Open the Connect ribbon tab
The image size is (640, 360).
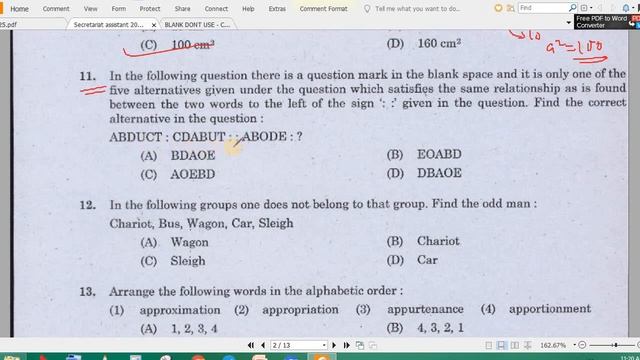point(216,9)
